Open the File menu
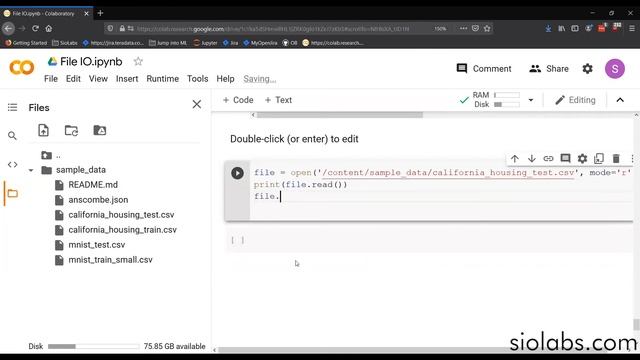The width and height of the screenshot is (640, 360). click(51, 79)
